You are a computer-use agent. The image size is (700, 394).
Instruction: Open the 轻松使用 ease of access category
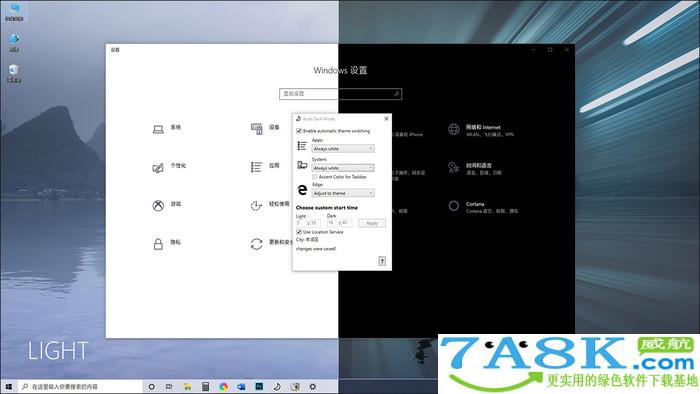click(x=270, y=205)
